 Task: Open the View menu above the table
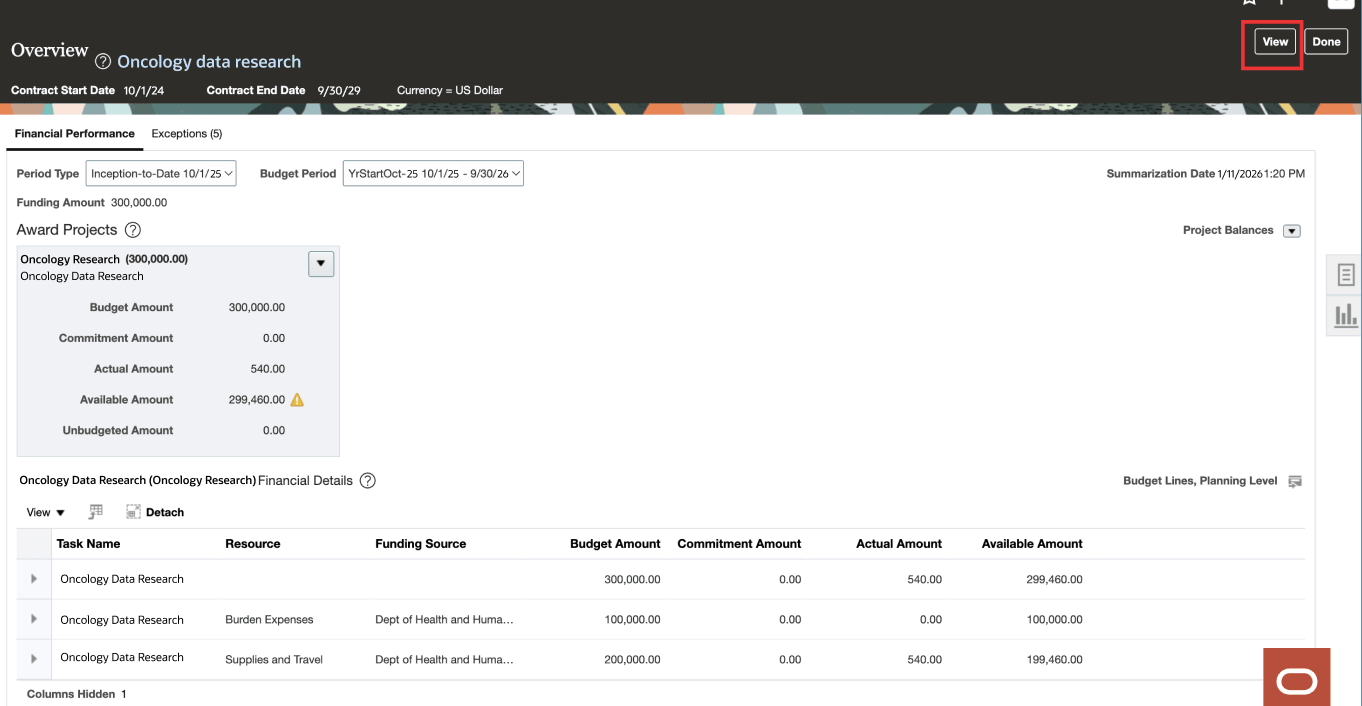(x=42, y=511)
